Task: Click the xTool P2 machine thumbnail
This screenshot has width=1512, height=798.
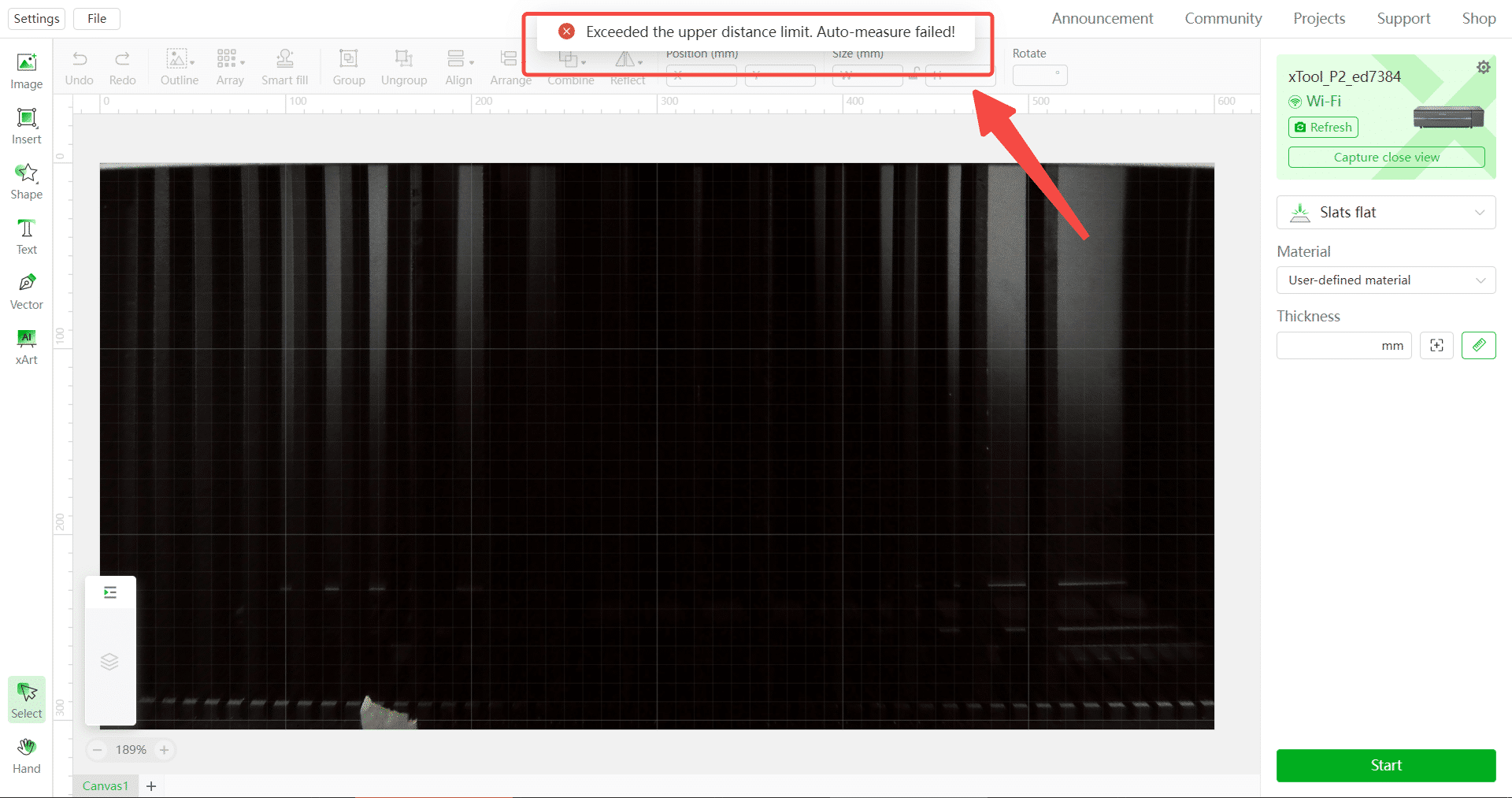Action: pyautogui.click(x=1448, y=117)
